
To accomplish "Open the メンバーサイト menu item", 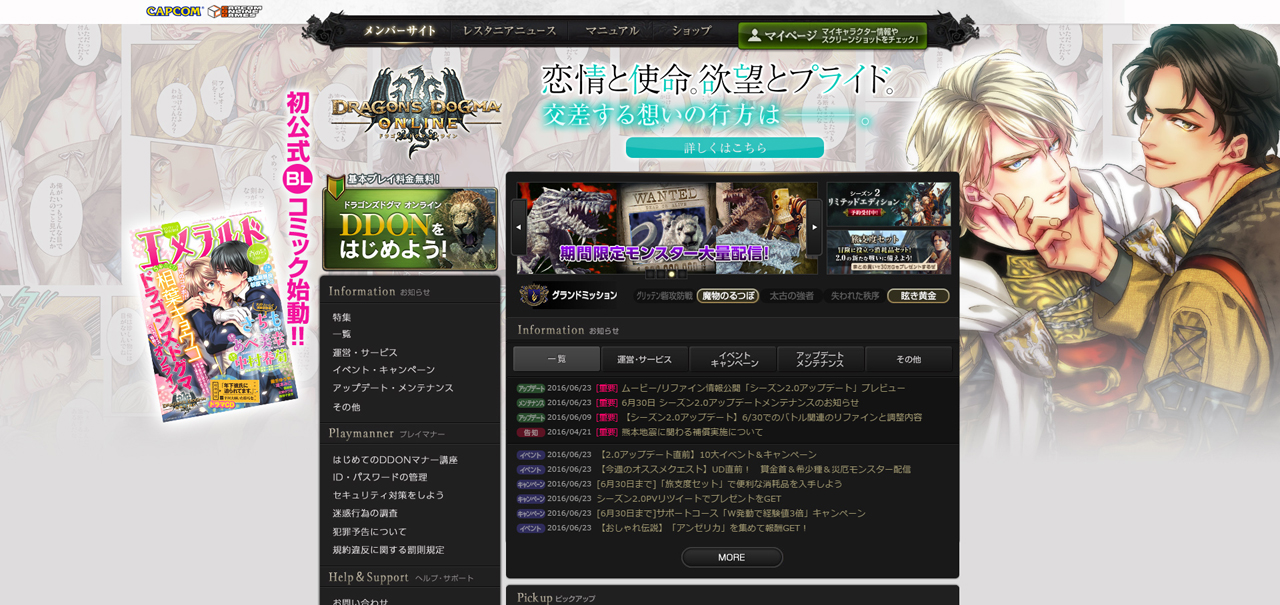I will click(400, 31).
